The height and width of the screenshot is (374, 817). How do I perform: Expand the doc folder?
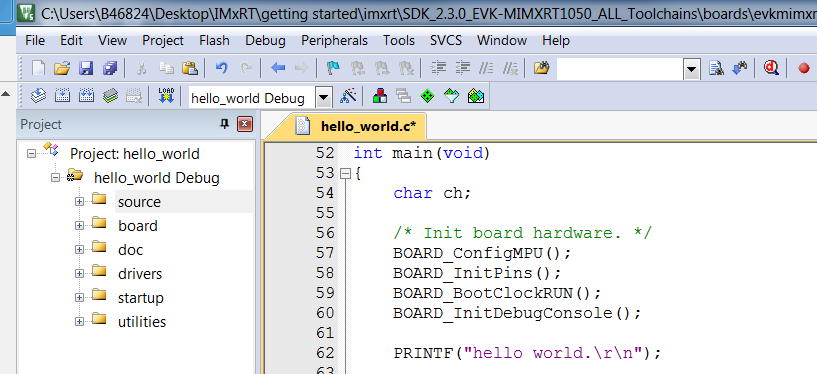click(x=79, y=250)
